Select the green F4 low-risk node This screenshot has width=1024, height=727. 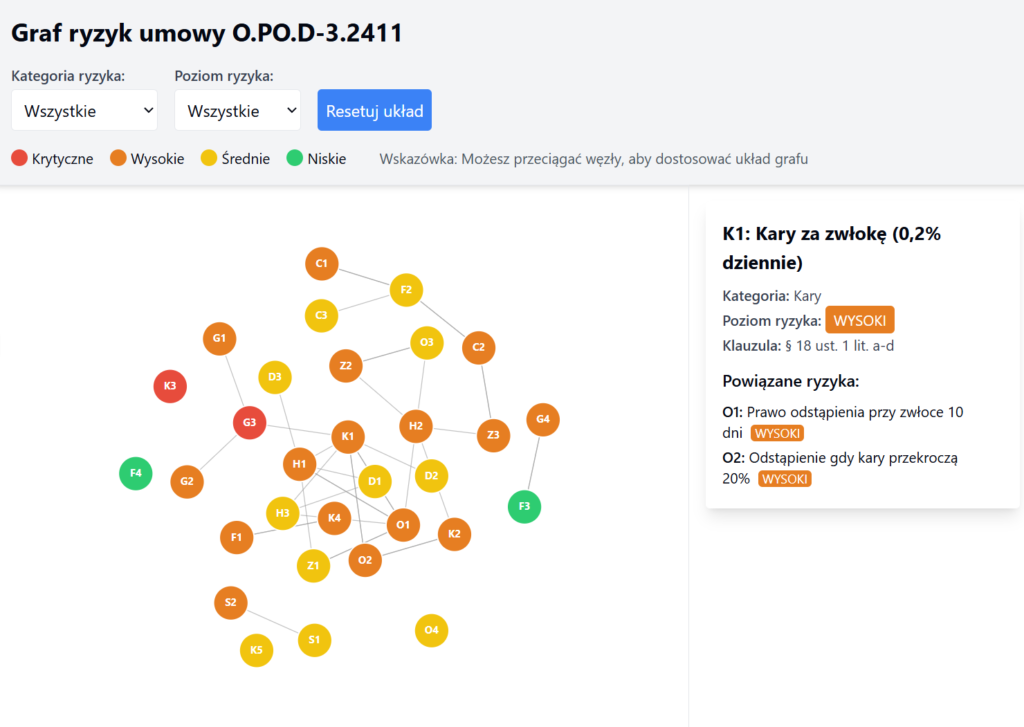[136, 473]
